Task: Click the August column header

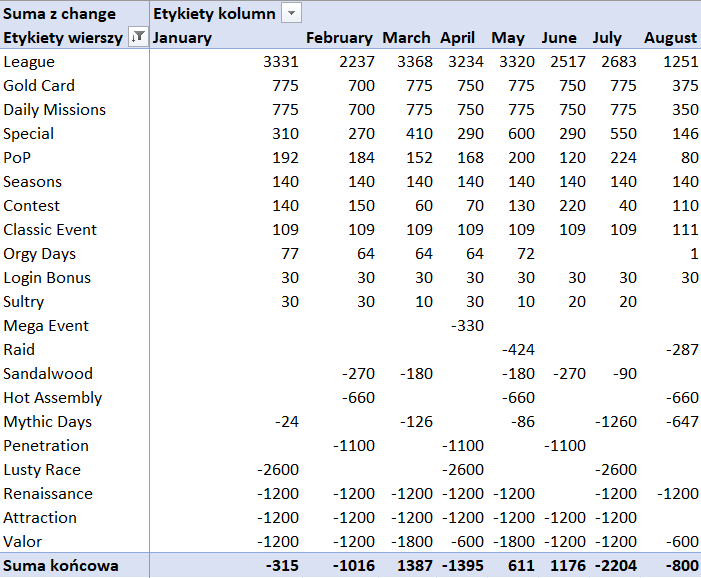Action: coord(670,38)
